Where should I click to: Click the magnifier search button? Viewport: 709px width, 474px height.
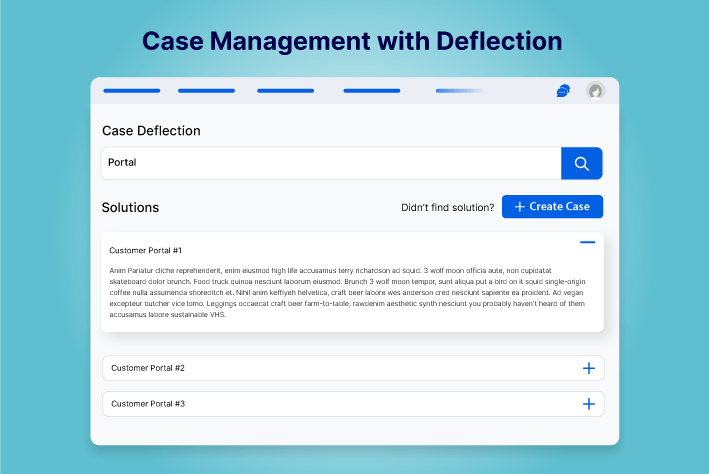581,163
